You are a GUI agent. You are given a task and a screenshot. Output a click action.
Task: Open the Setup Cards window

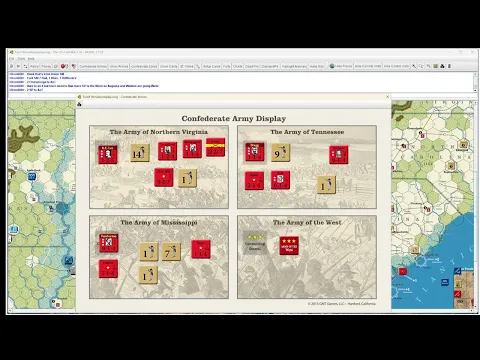(x=212, y=66)
